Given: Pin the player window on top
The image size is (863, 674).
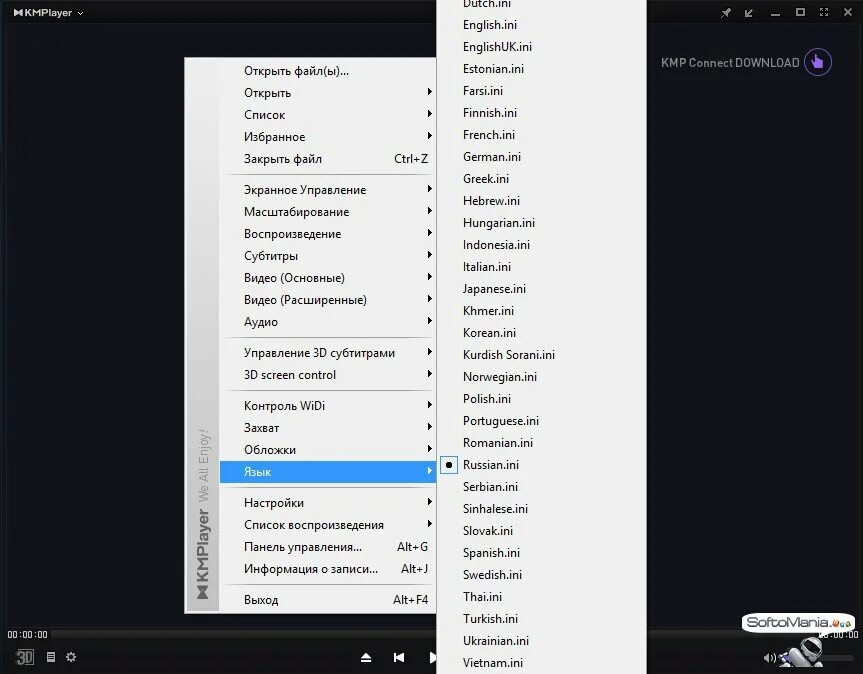Looking at the screenshot, I should [x=726, y=13].
